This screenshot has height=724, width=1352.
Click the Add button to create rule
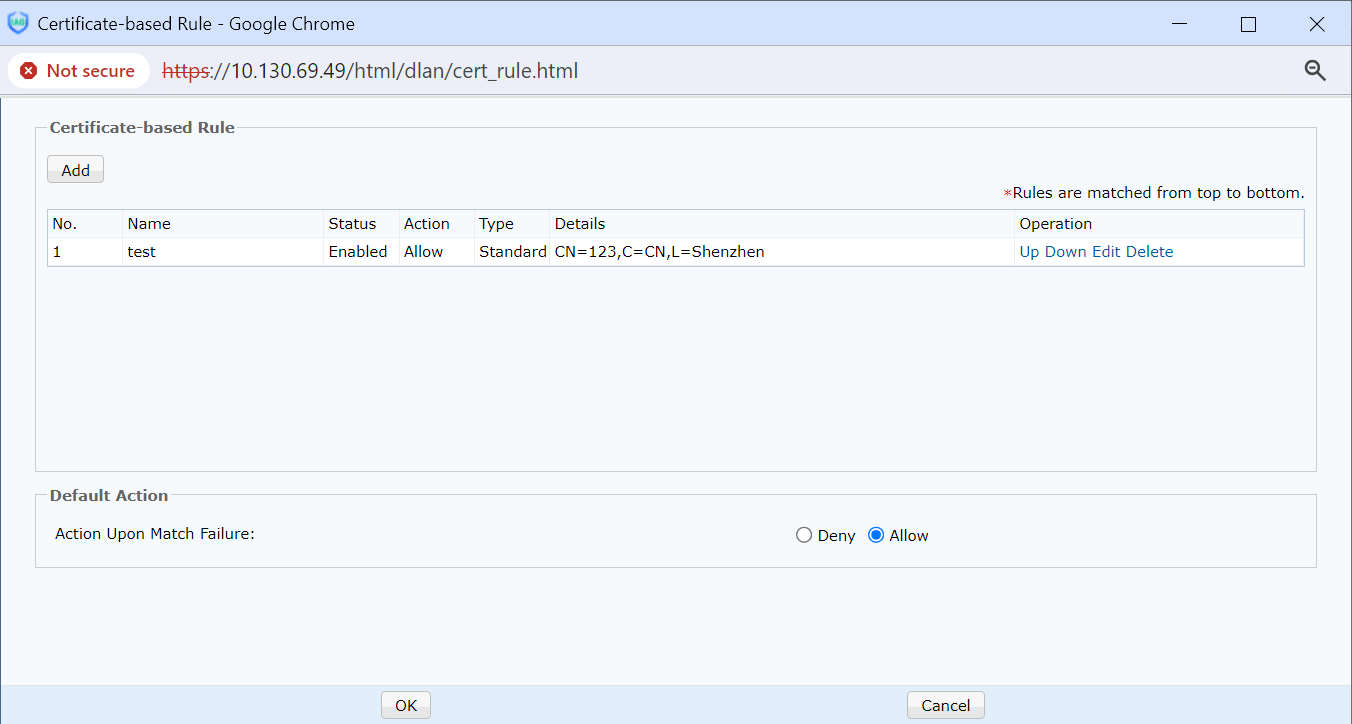[x=75, y=170]
